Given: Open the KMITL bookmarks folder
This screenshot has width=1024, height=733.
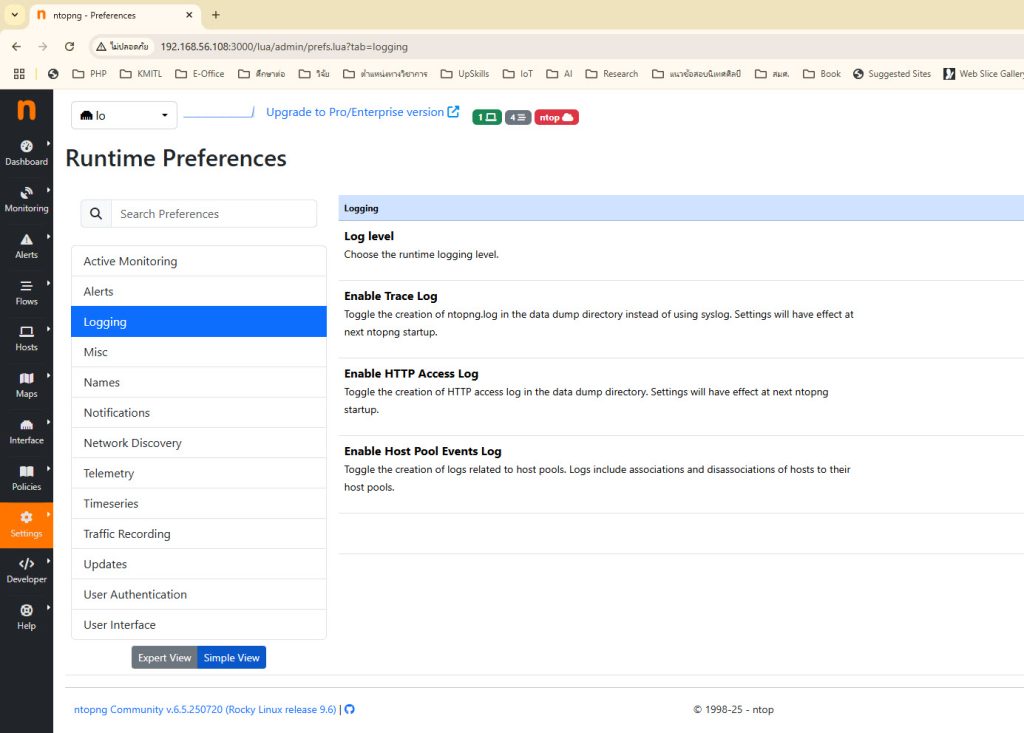Looking at the screenshot, I should [141, 74].
